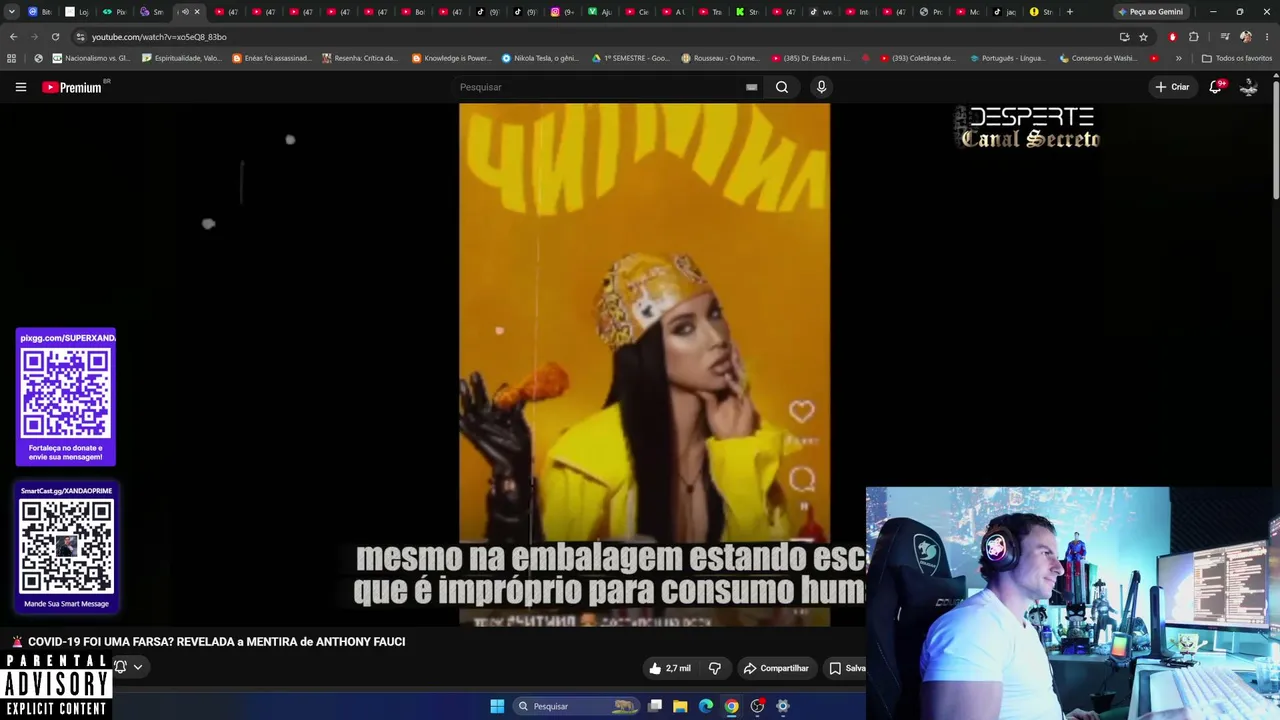Reload the current YouTube page

[x=55, y=37]
